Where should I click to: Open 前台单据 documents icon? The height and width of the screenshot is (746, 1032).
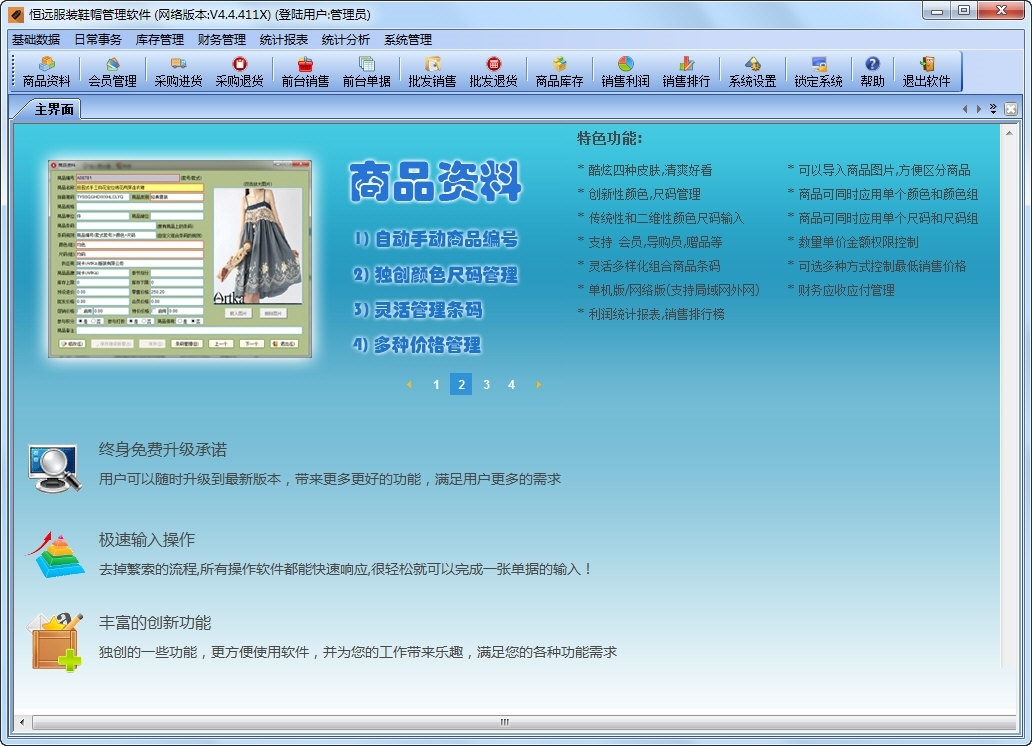367,72
